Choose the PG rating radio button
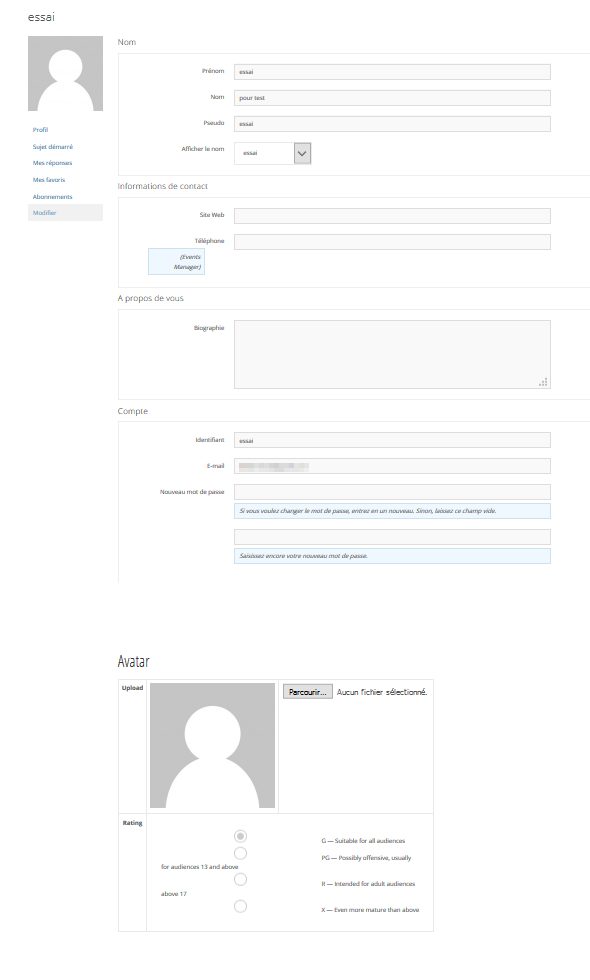This screenshot has width=590, height=980. 240,854
